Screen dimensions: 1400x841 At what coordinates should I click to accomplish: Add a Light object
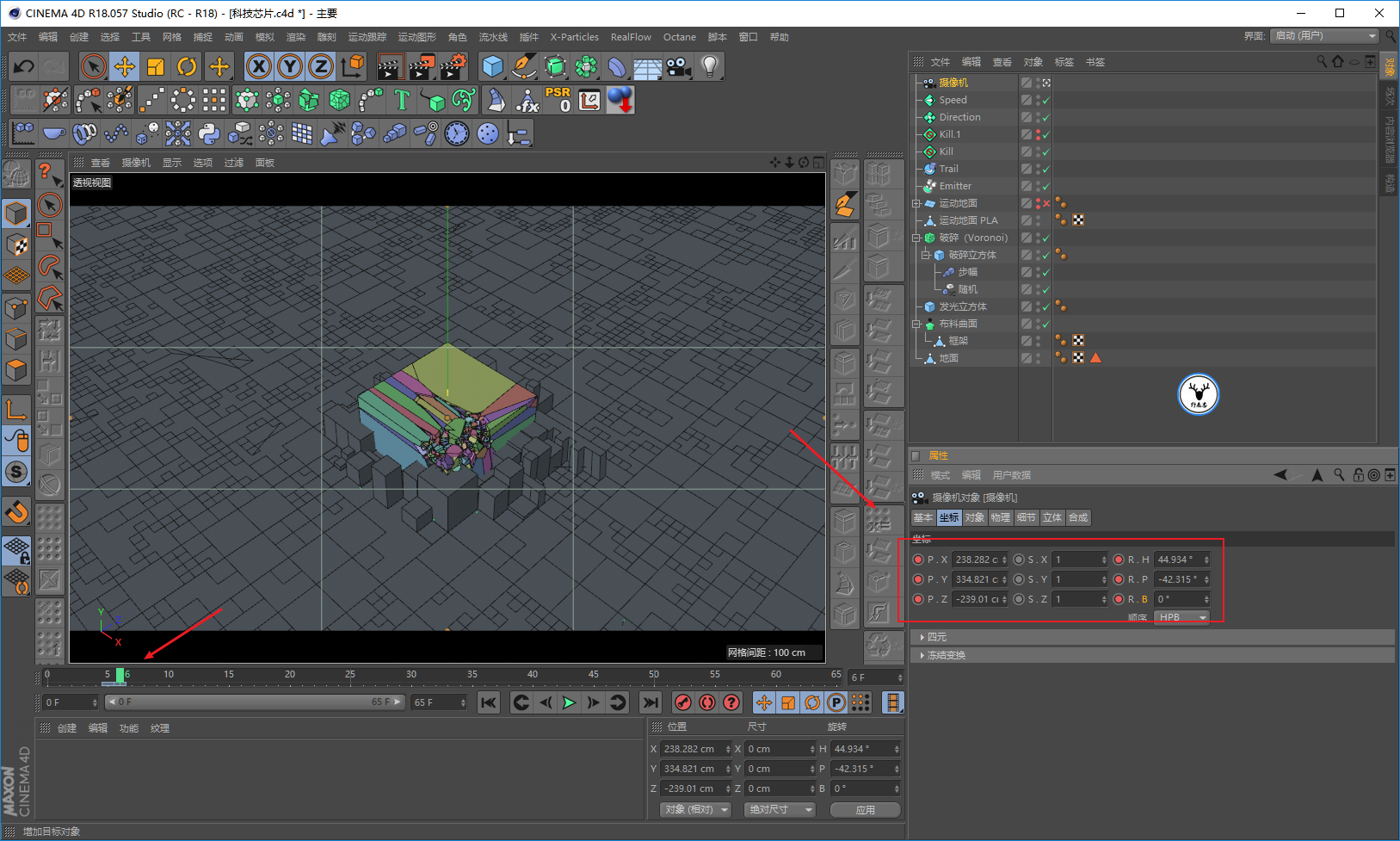click(x=710, y=66)
